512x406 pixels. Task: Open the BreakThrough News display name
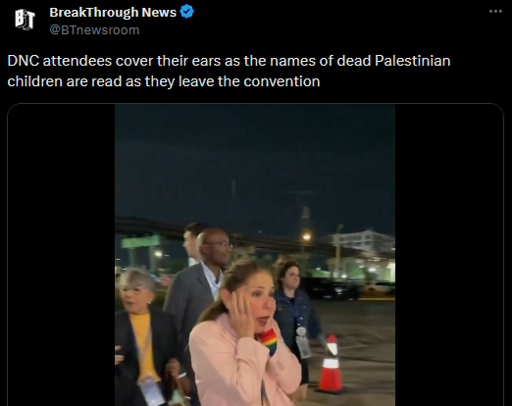[x=113, y=12]
